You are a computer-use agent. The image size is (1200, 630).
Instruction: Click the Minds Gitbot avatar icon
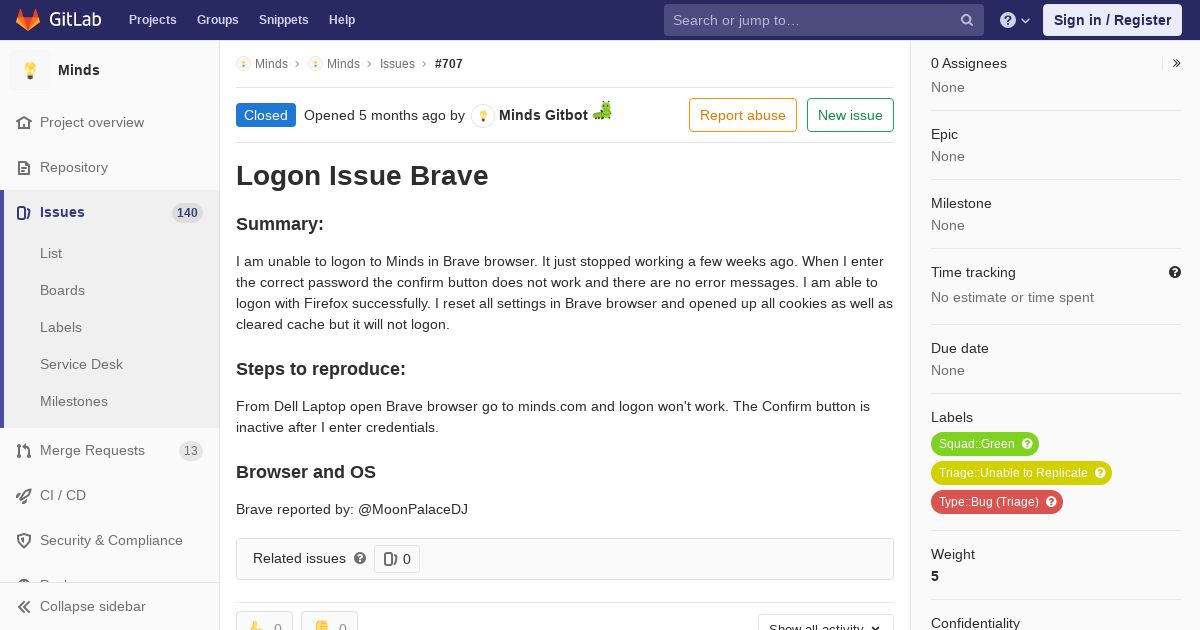coord(483,115)
